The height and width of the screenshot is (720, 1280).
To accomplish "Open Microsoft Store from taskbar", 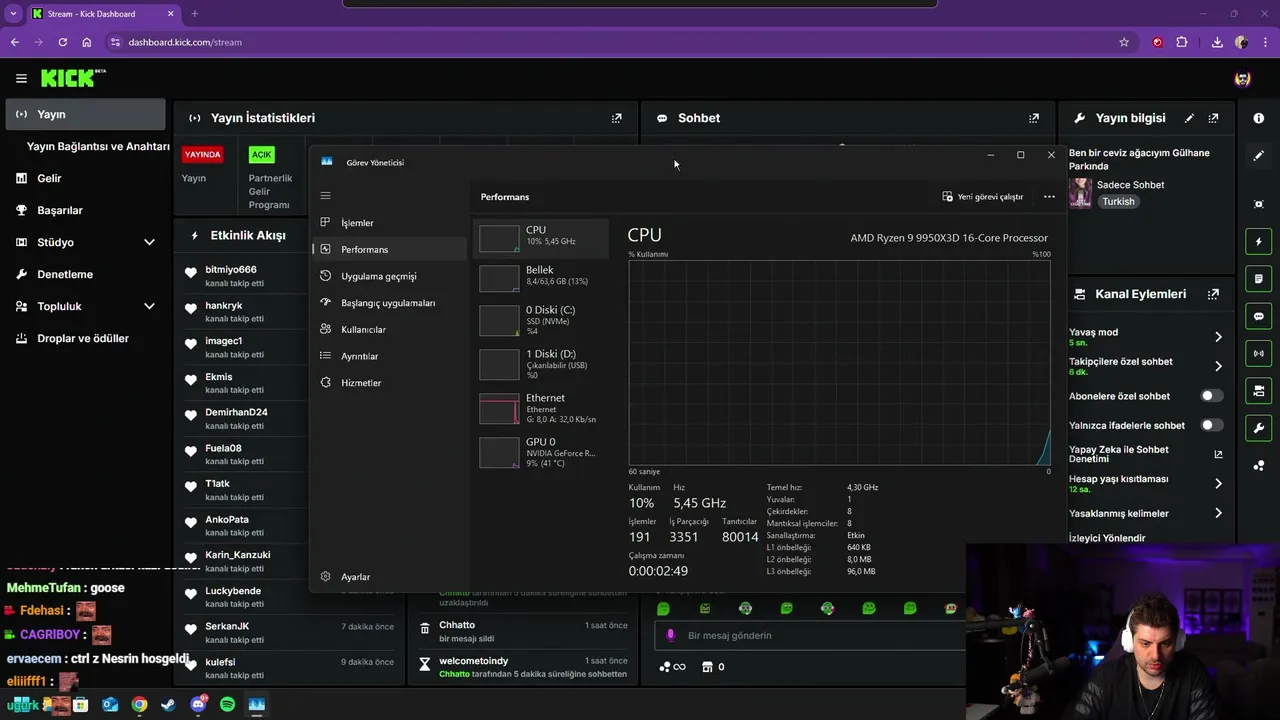I will (x=80, y=704).
